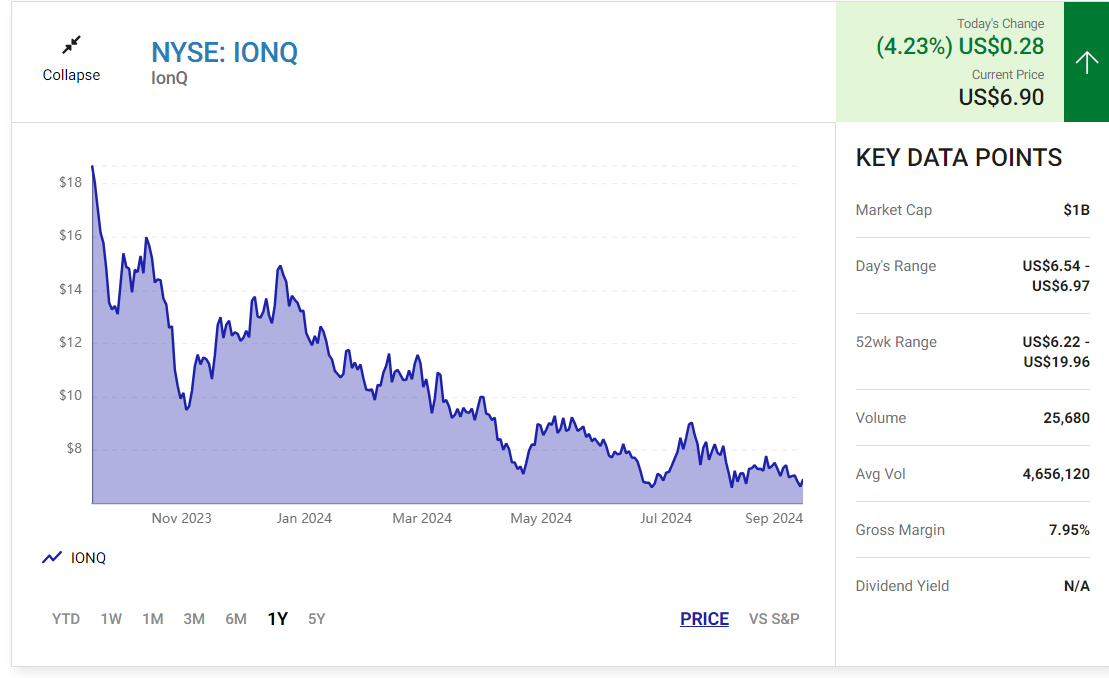The width and height of the screenshot is (1109, 678).
Task: Click the green up-arrow price change icon
Action: click(x=1086, y=62)
